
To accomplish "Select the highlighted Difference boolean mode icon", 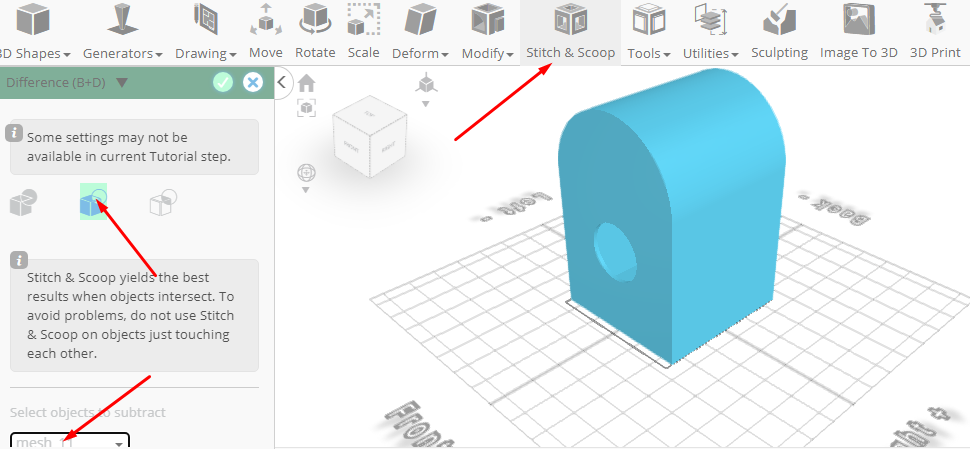I will coord(93,202).
